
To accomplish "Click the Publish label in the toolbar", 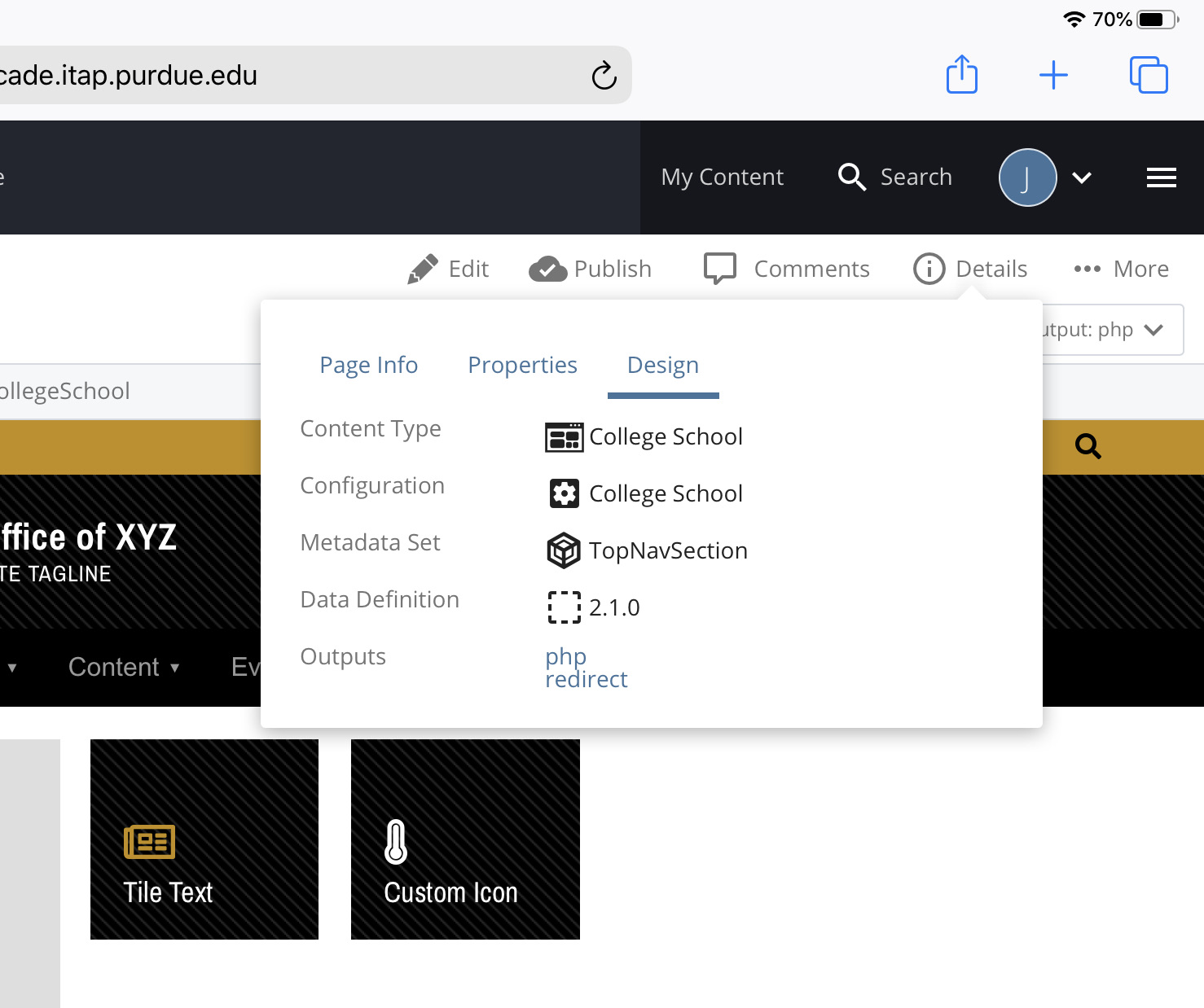I will (613, 269).
